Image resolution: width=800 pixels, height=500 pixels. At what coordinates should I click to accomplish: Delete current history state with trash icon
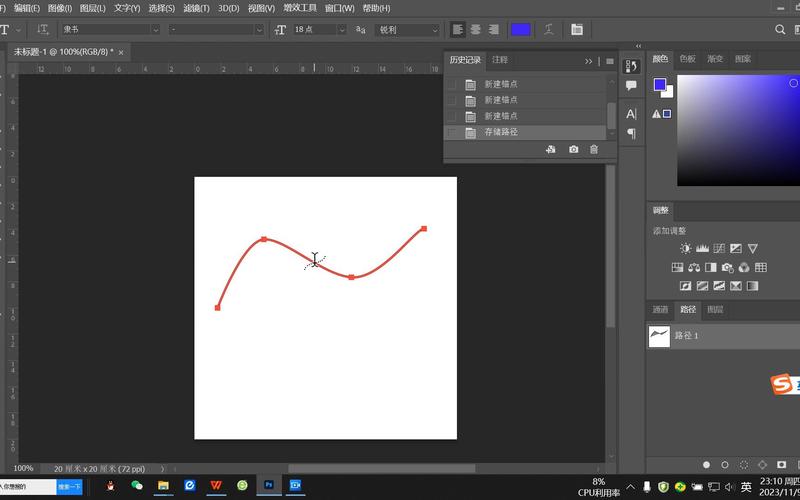pyautogui.click(x=594, y=149)
